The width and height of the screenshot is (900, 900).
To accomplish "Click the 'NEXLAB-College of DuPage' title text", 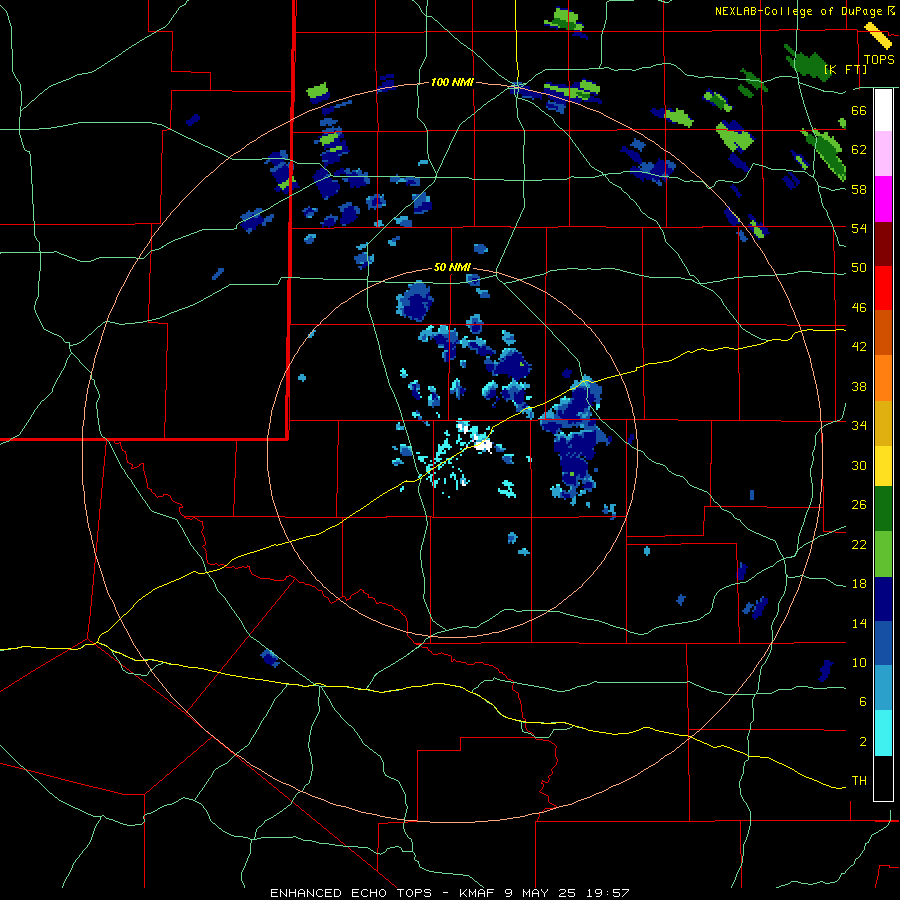I will pyautogui.click(x=798, y=11).
